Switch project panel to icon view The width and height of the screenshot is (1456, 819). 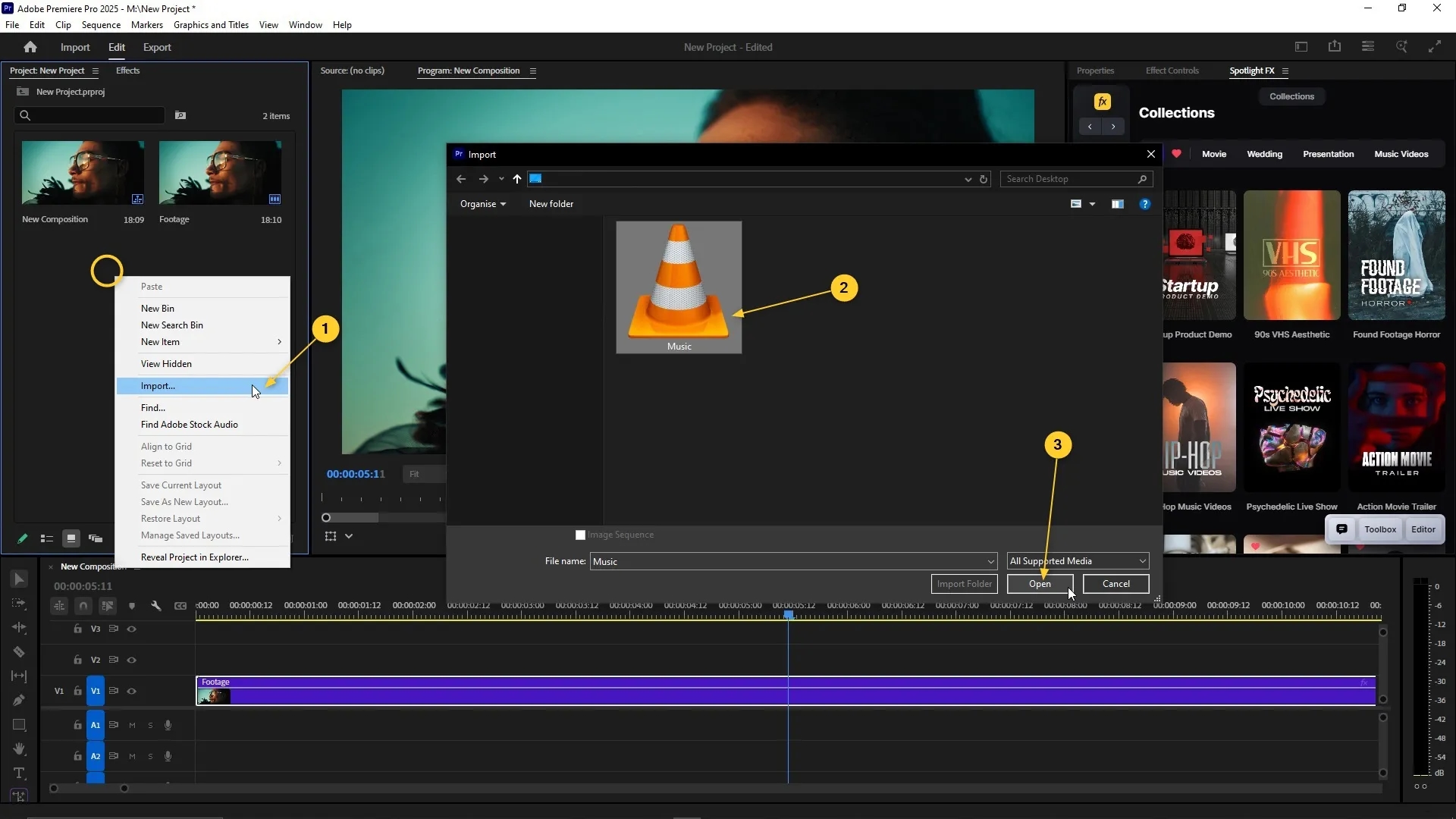click(71, 538)
